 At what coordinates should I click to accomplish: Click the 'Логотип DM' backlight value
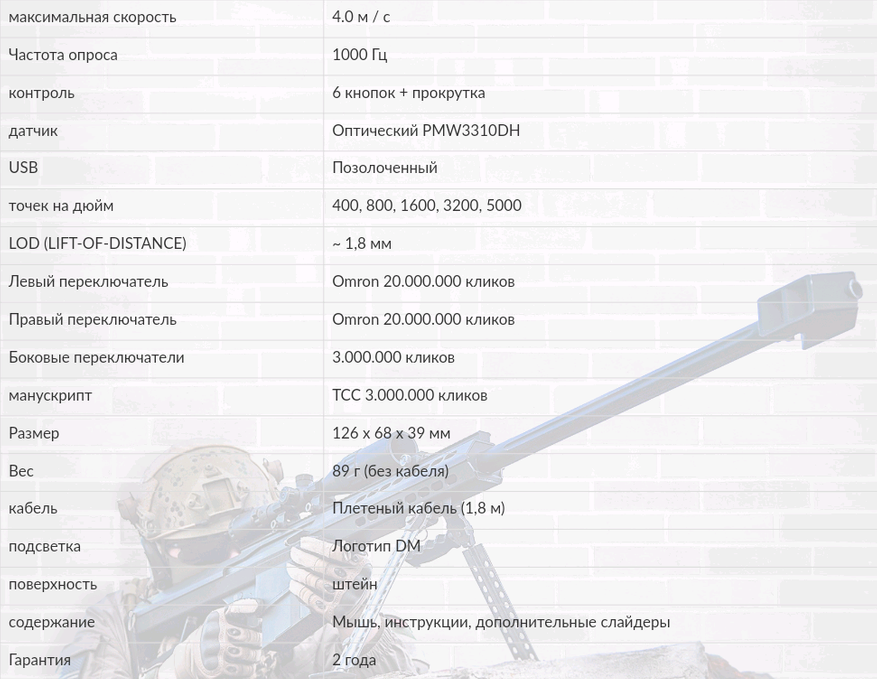[376, 547]
